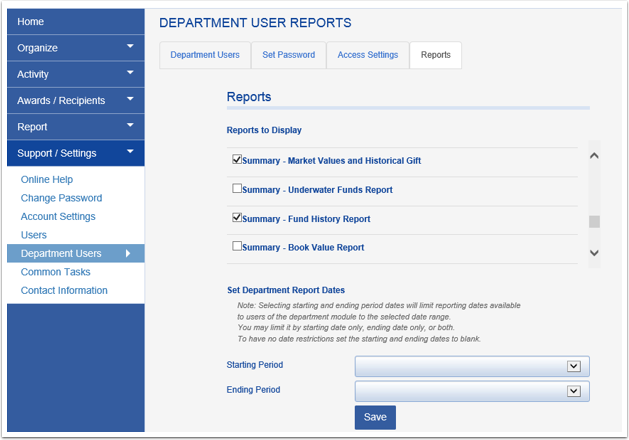Viewport: 629px width, 440px height.
Task: Open Online Help link
Action: click(47, 179)
